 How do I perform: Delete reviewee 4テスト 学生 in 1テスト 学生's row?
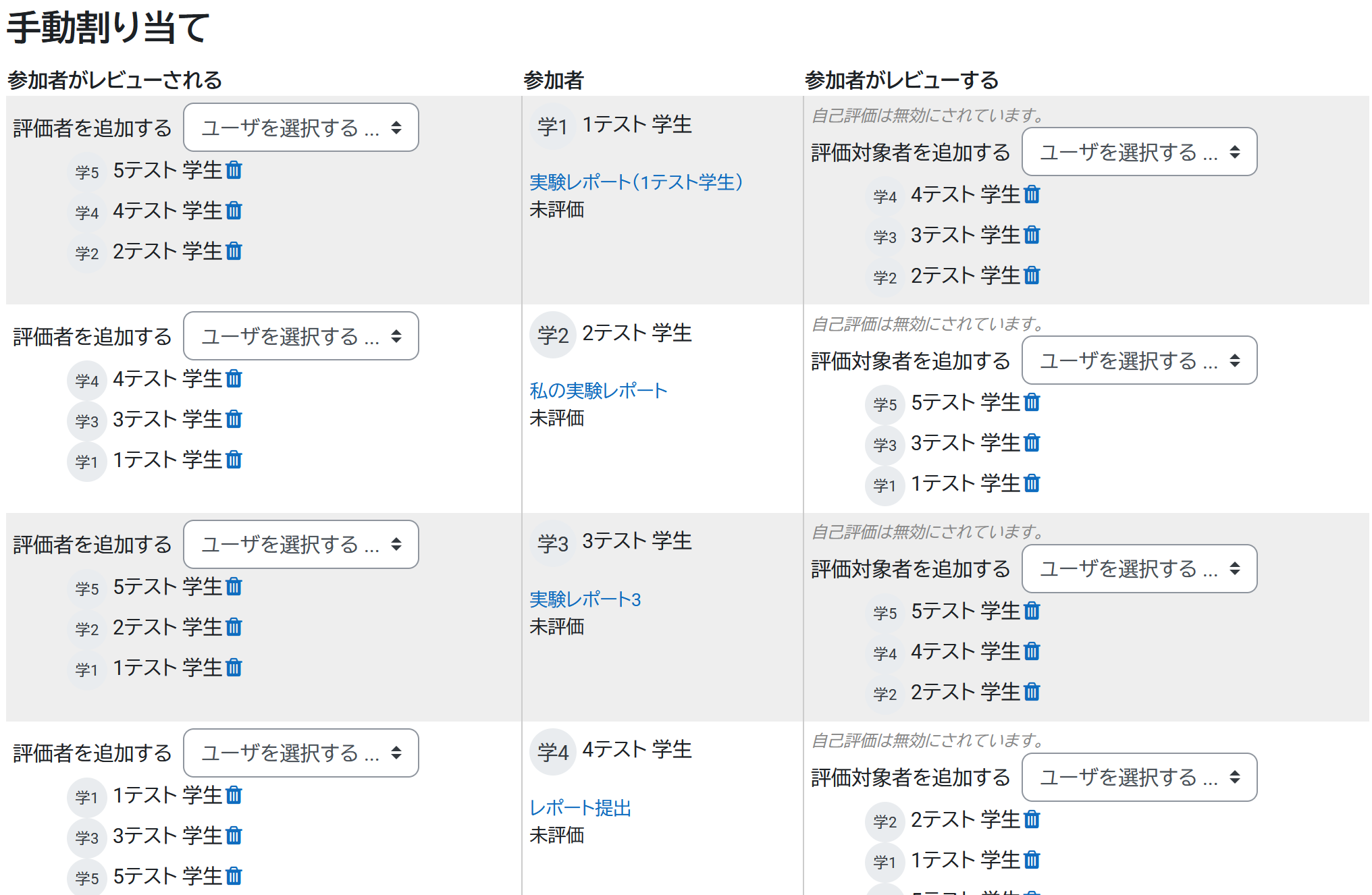1032,194
